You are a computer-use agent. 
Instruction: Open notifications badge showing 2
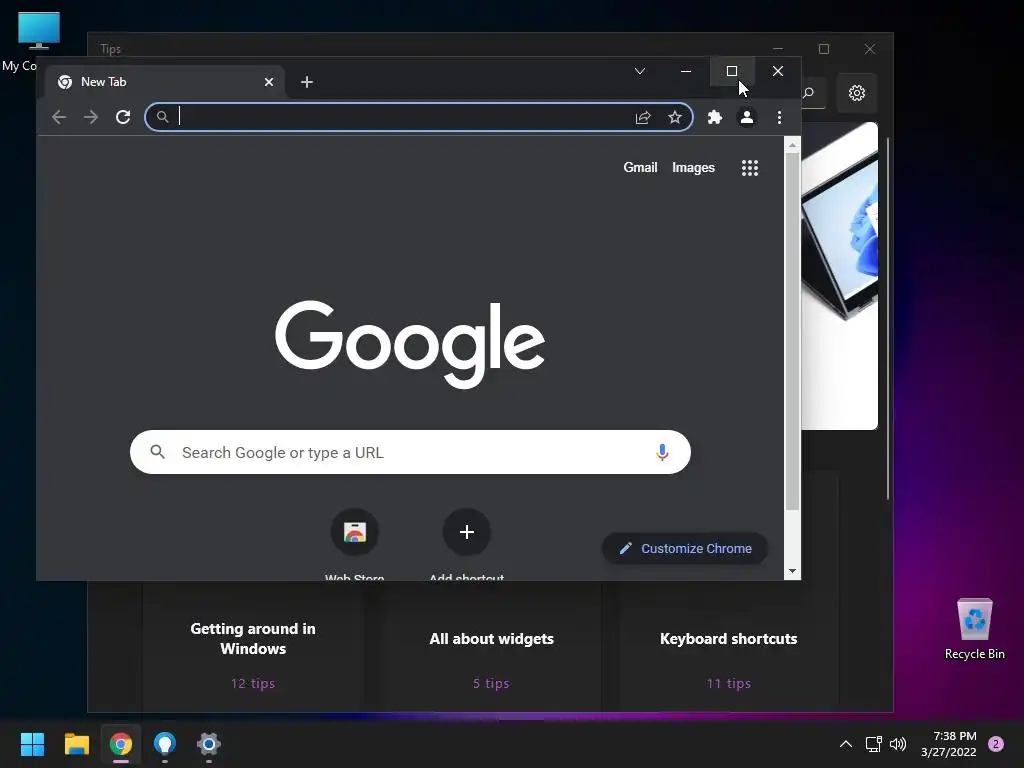(996, 744)
